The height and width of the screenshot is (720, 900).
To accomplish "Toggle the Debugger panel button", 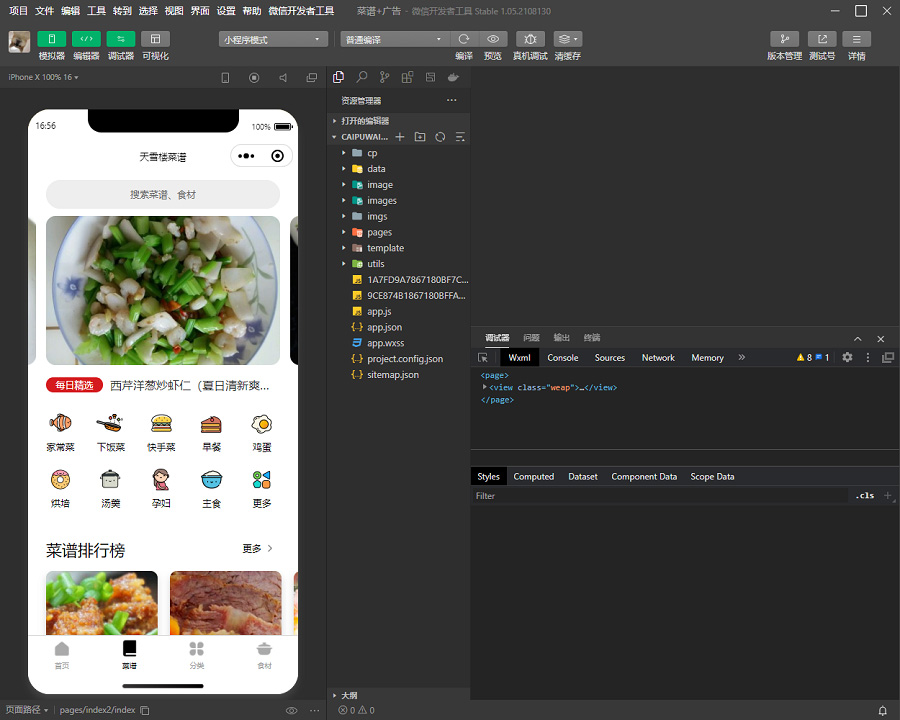I will 120,39.
